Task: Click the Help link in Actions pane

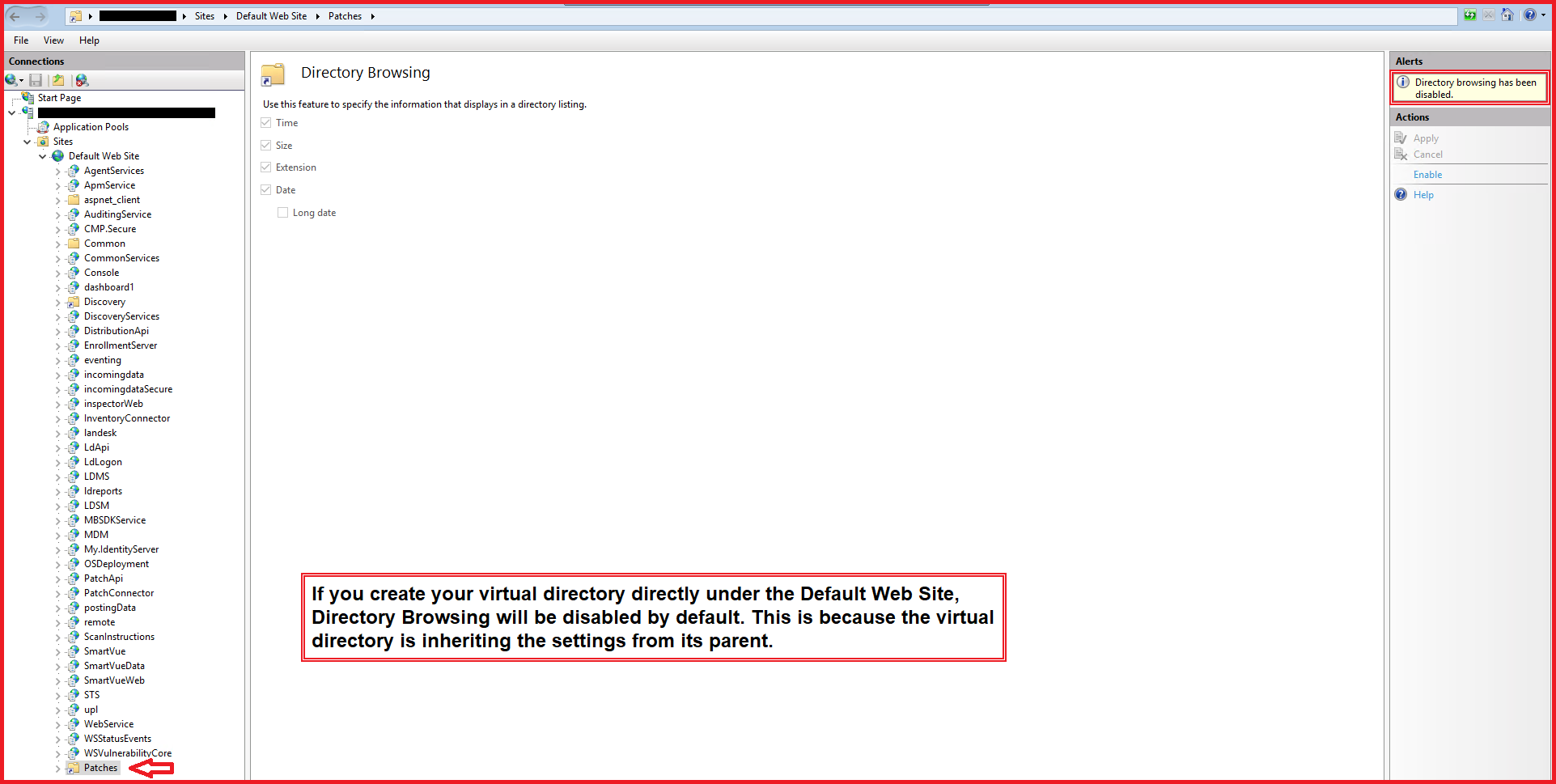Action: [x=1423, y=195]
